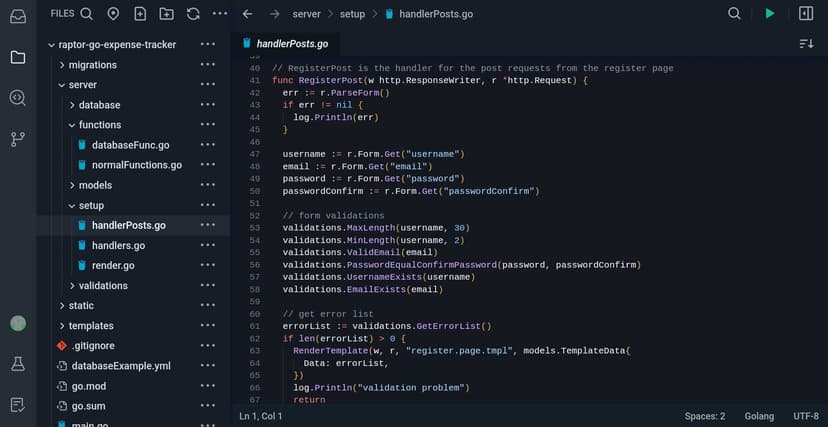
Task: Click the handlerPosts.go breadcrumb segment
Action: [x=436, y=14]
